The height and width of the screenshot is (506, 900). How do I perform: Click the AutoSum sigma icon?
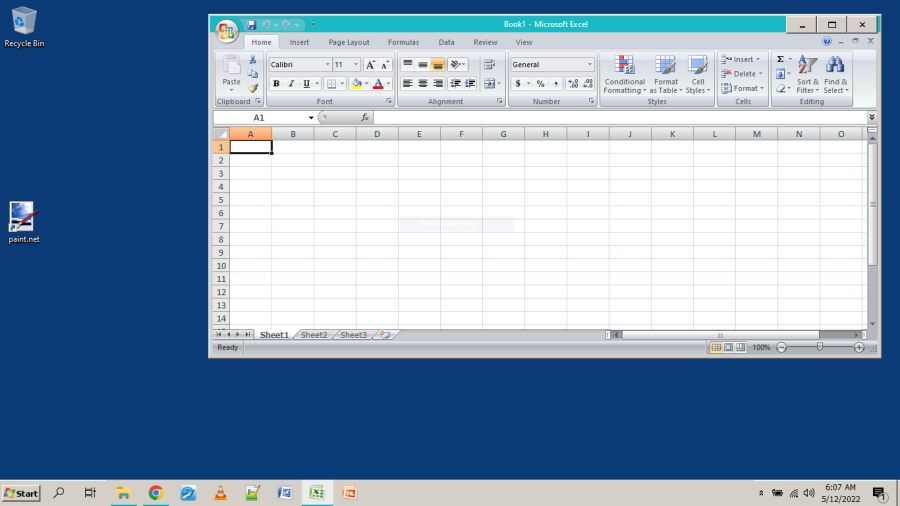781,59
